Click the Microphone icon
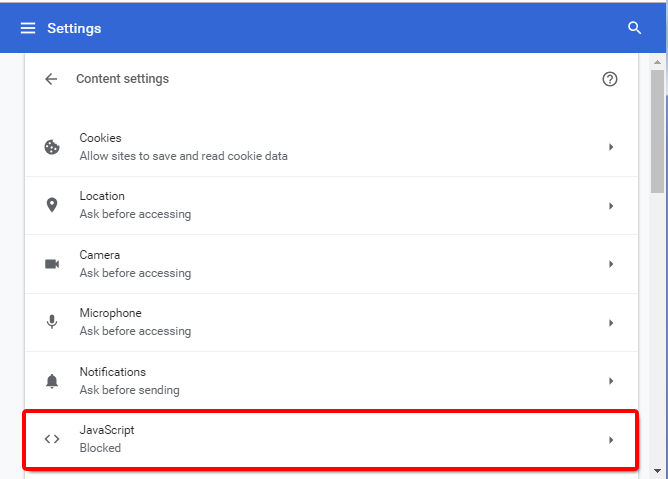This screenshot has height=479, width=668. click(52, 322)
